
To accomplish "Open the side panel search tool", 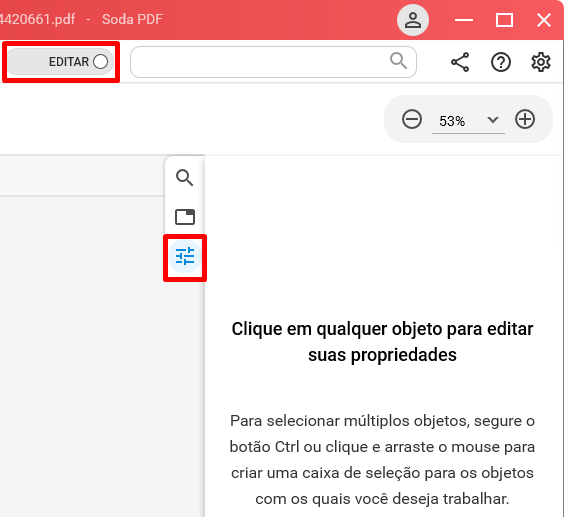I will click(184, 178).
